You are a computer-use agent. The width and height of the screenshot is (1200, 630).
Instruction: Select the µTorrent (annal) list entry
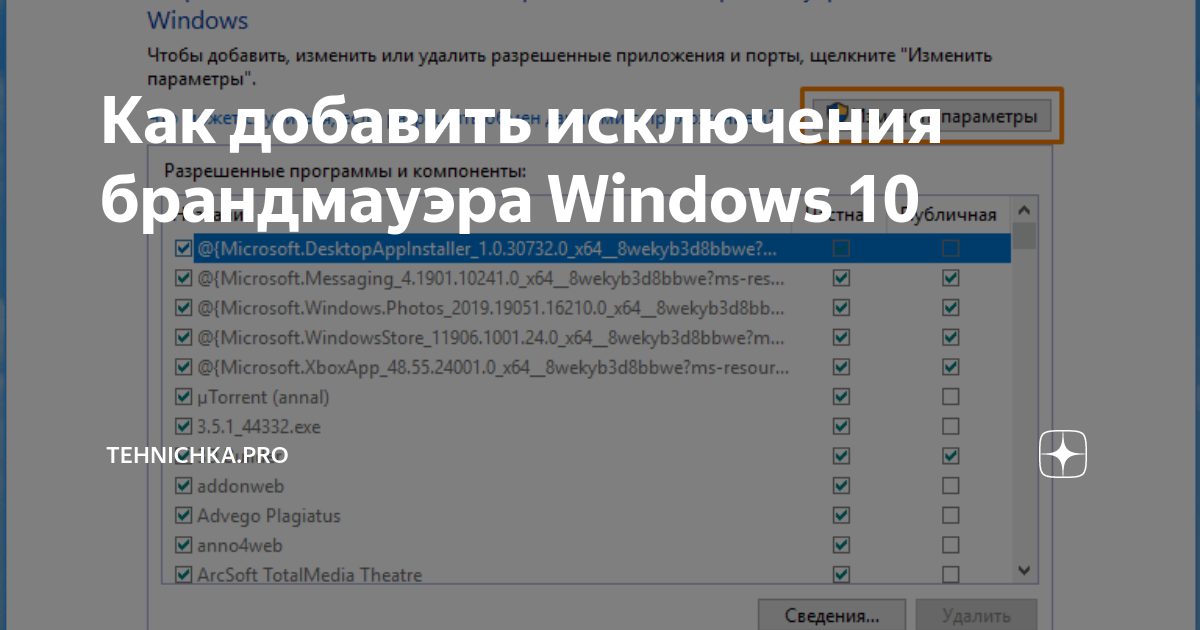(x=263, y=397)
